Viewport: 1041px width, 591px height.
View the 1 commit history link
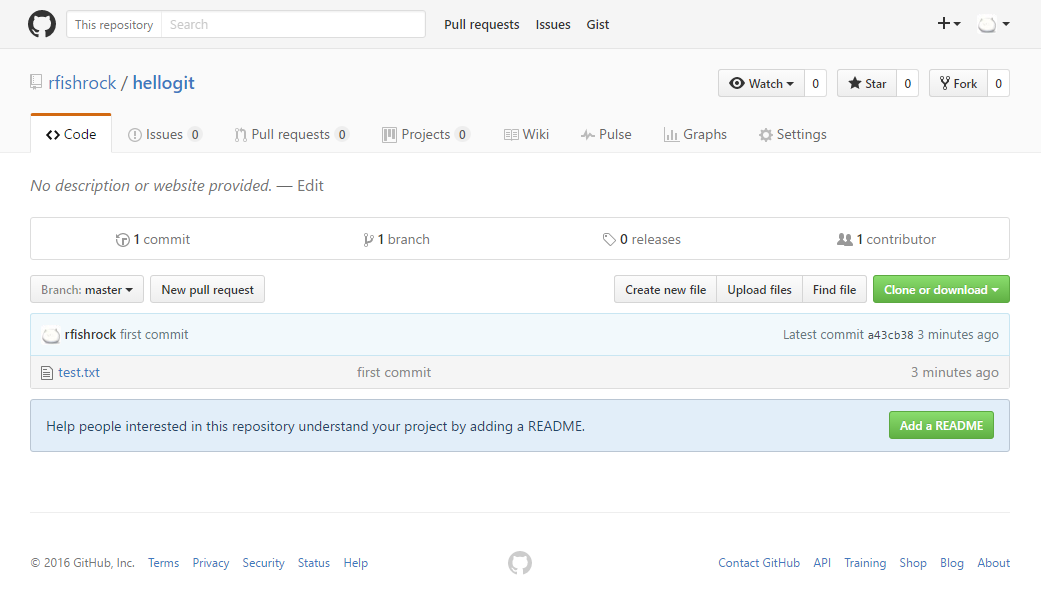[x=153, y=240]
